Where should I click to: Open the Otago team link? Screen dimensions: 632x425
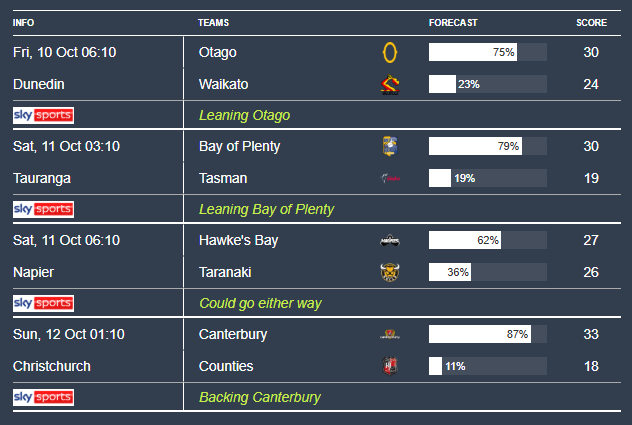pos(218,52)
